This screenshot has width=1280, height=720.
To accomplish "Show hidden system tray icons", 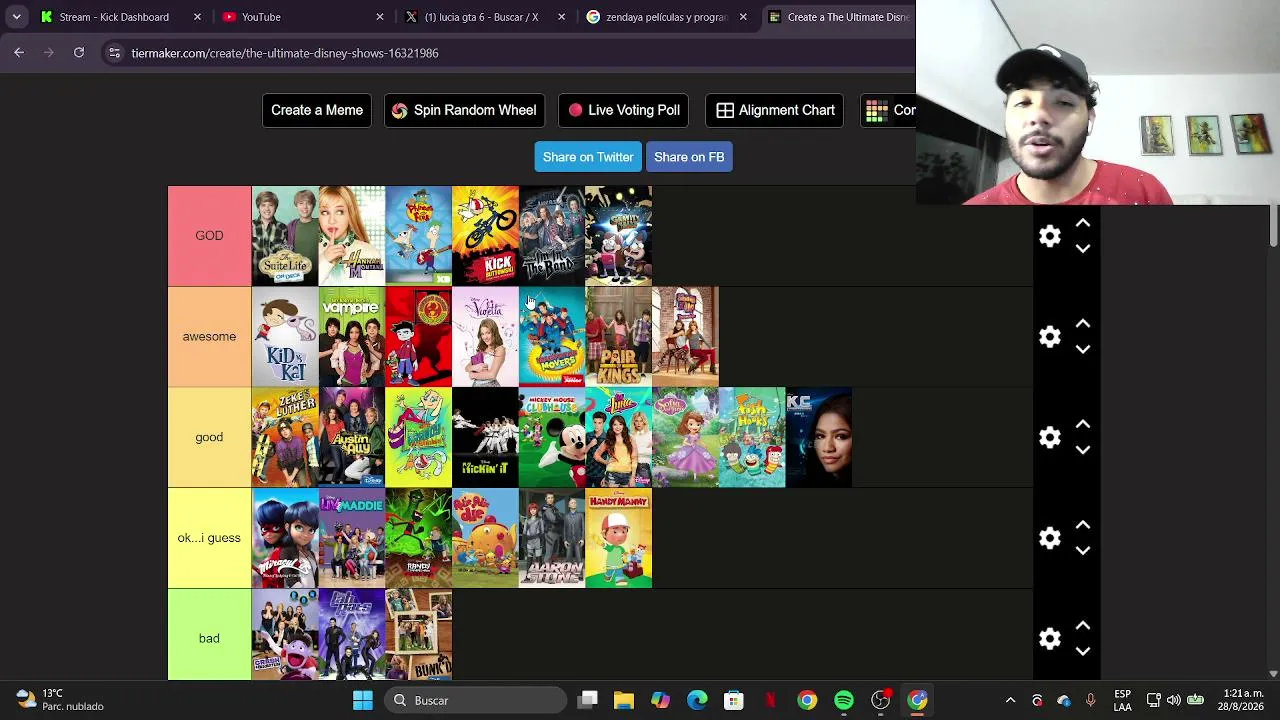I will click(1010, 700).
